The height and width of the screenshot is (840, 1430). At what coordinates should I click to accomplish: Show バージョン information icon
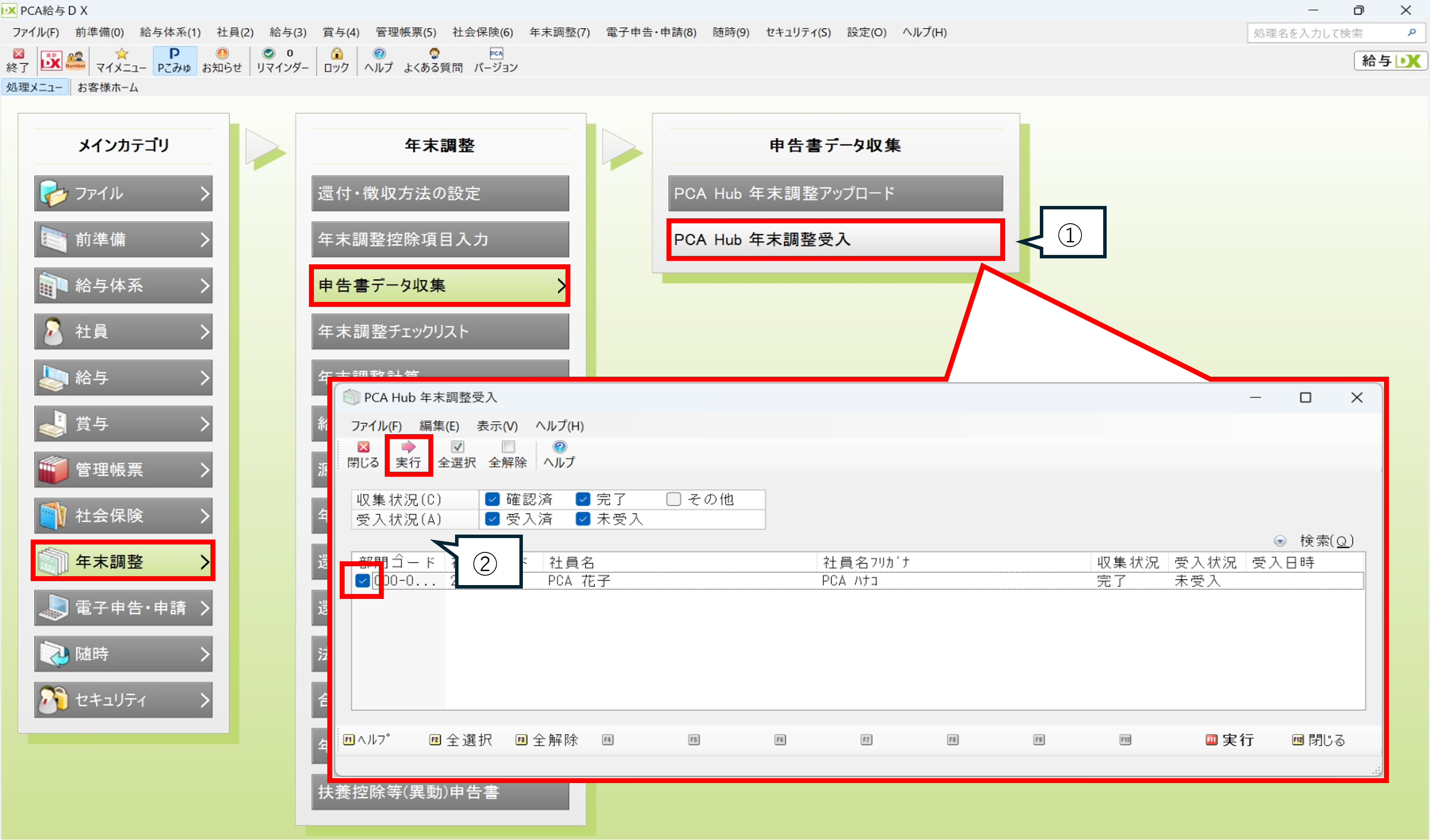(496, 60)
